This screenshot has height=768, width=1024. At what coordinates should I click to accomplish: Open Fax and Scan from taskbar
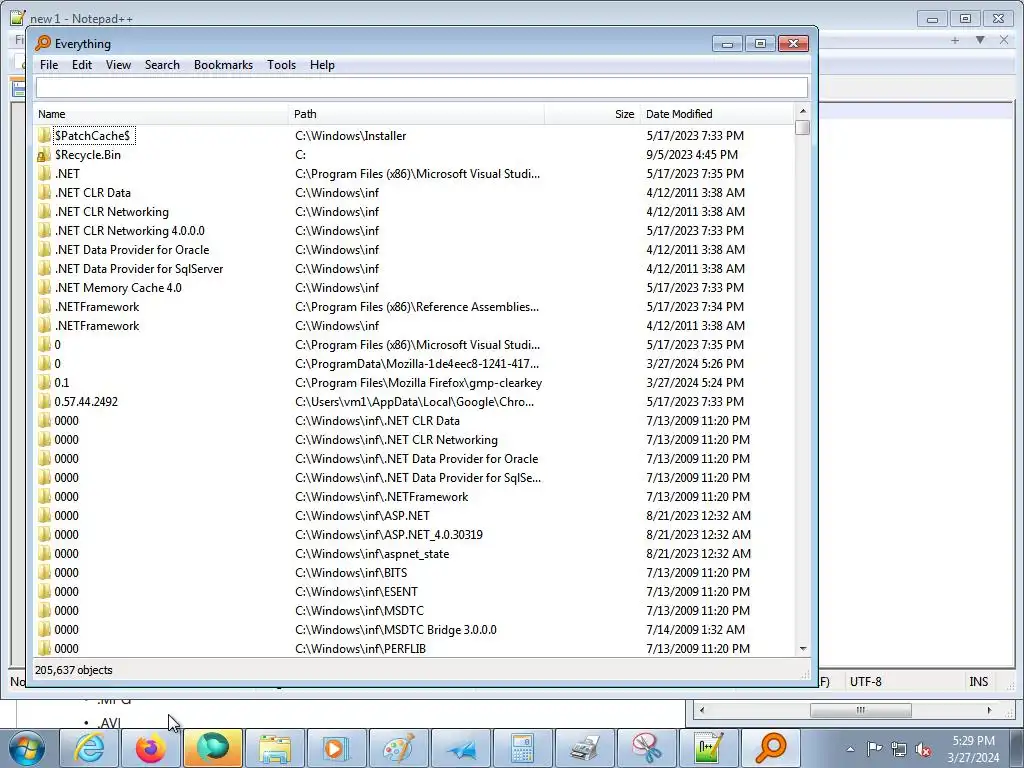point(584,748)
